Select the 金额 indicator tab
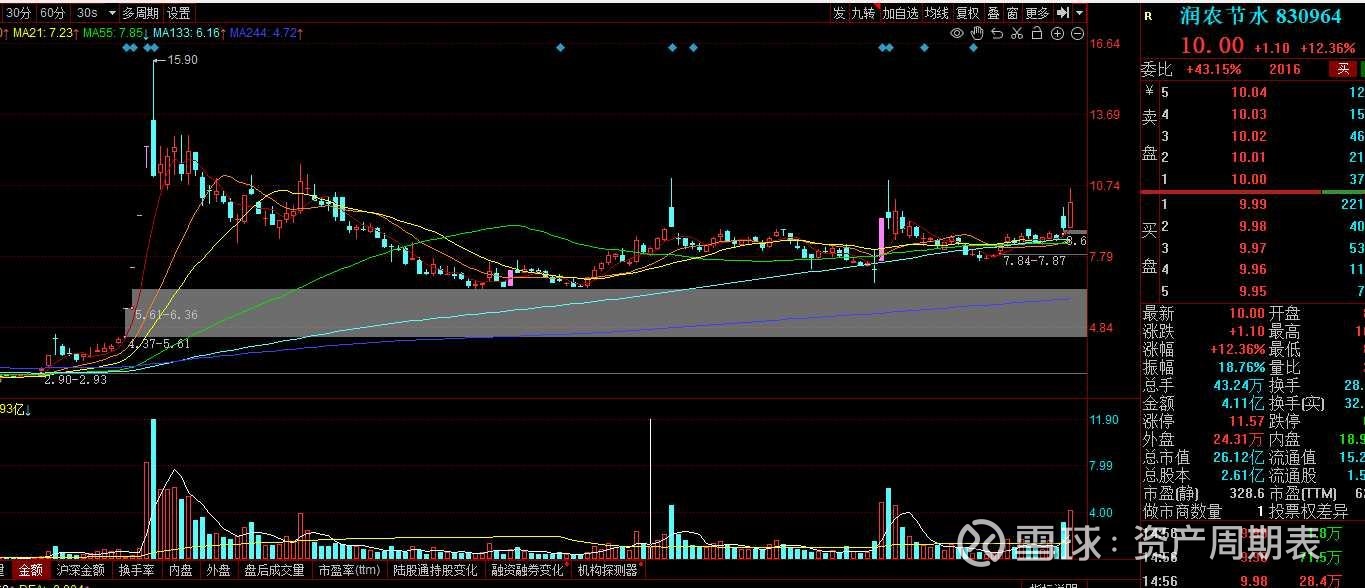Screen dimensions: 1365x588 (x=31, y=570)
